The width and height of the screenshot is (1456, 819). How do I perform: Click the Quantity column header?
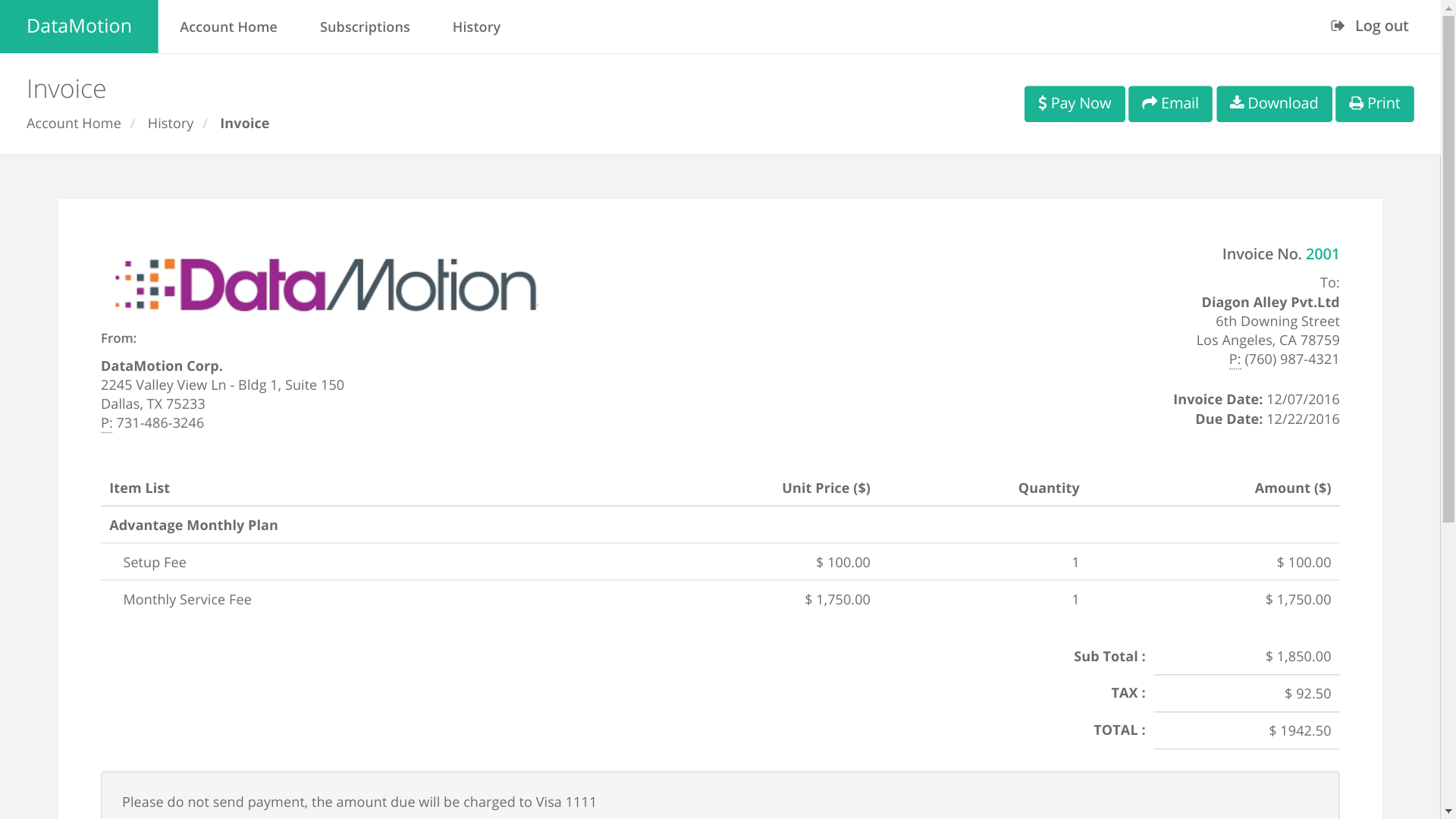1048,488
